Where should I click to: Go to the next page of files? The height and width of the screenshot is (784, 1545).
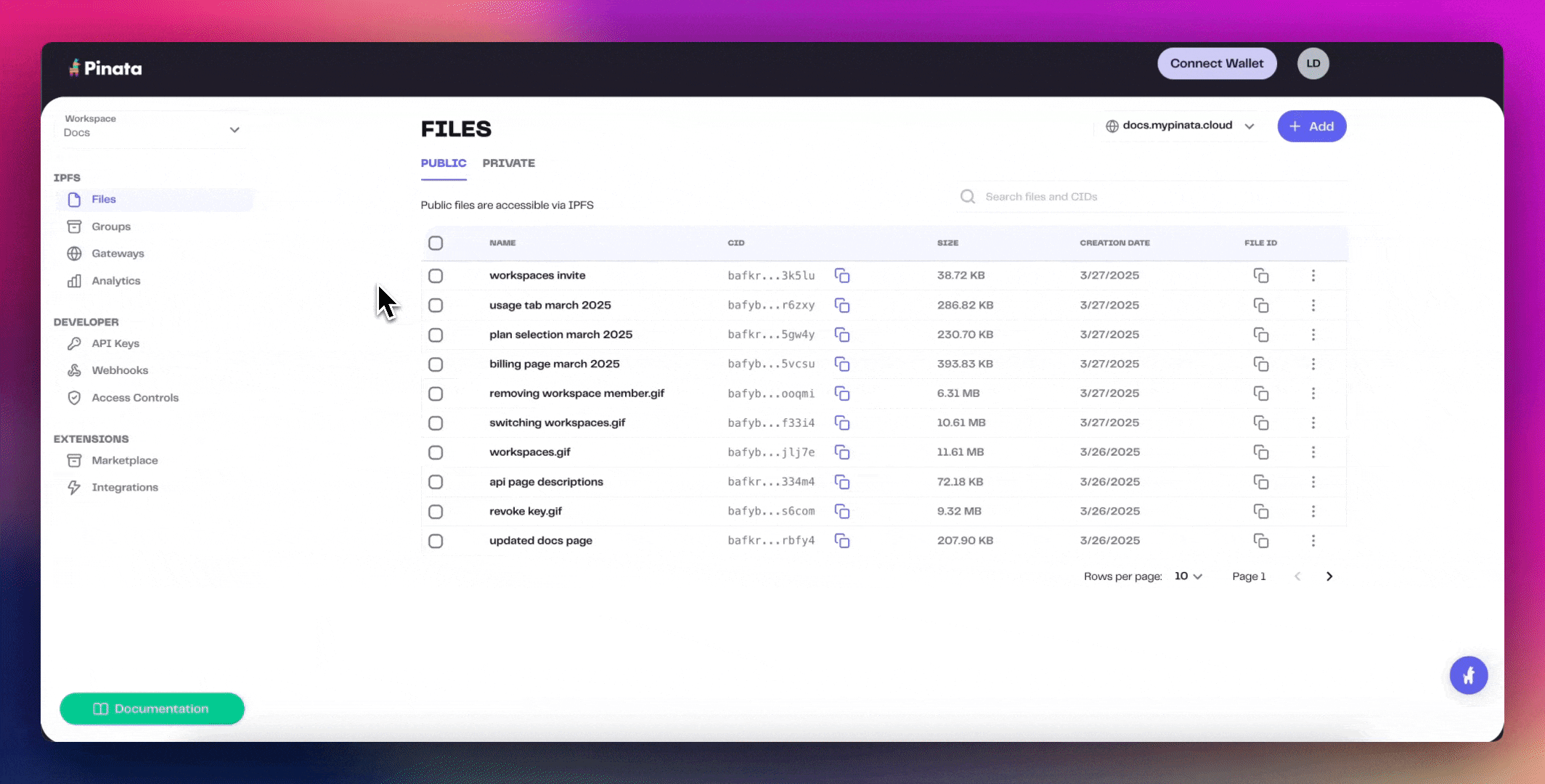click(x=1329, y=576)
